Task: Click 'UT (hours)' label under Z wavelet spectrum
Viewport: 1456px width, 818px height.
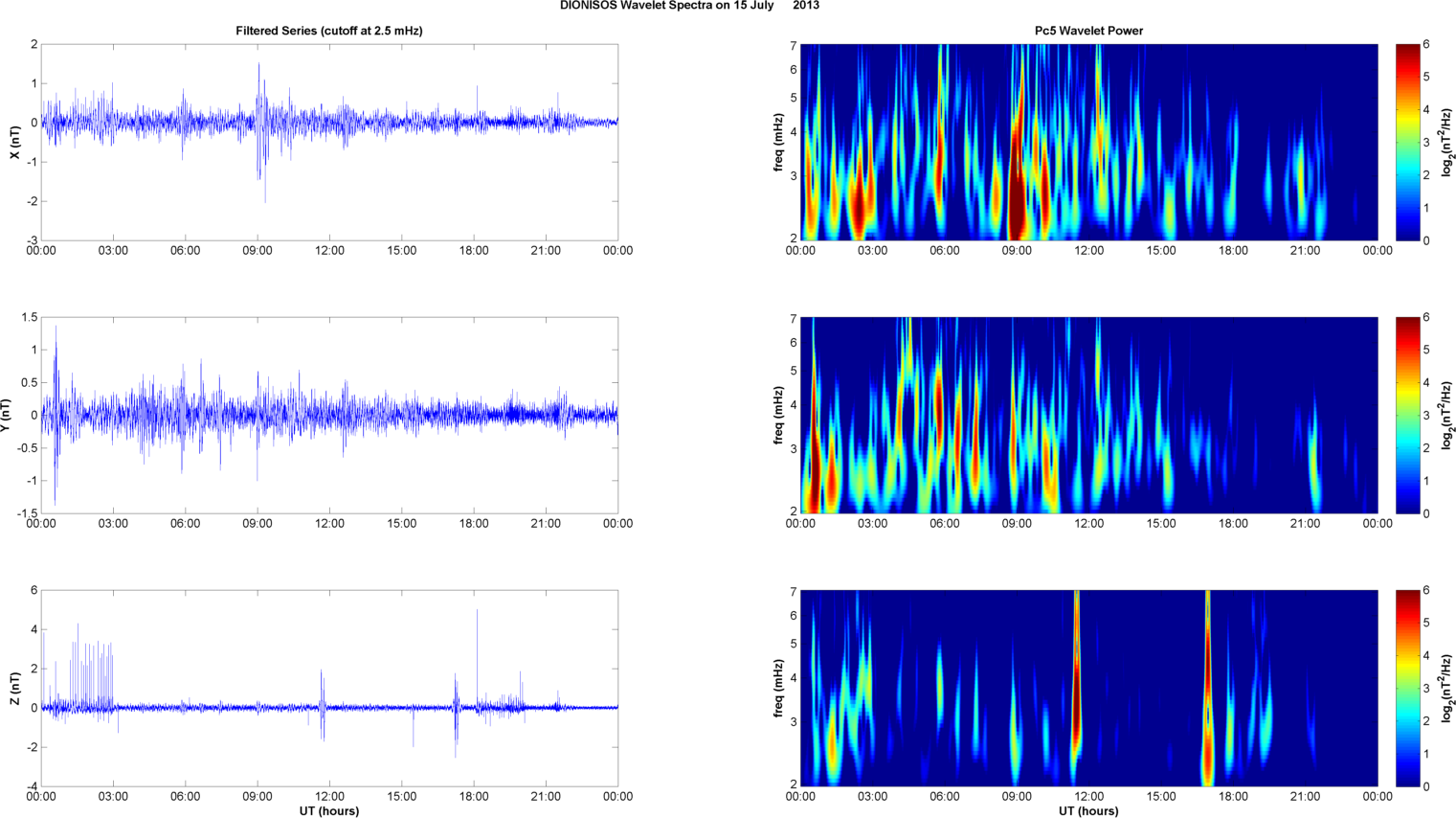Action: tap(1088, 811)
